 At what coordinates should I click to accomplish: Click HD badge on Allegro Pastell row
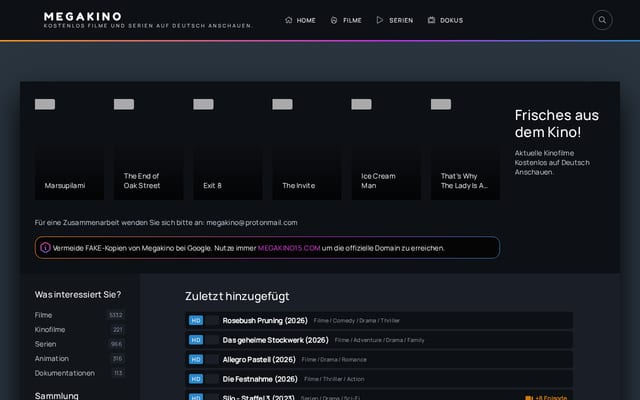[196, 360]
